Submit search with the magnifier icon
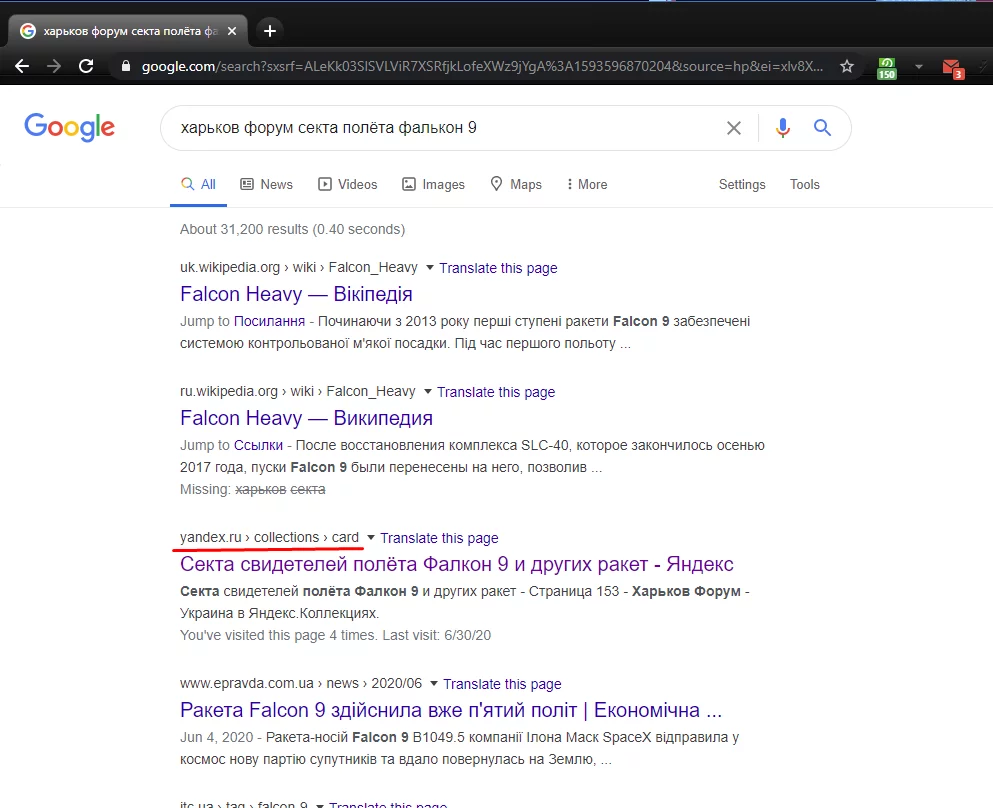 click(822, 127)
